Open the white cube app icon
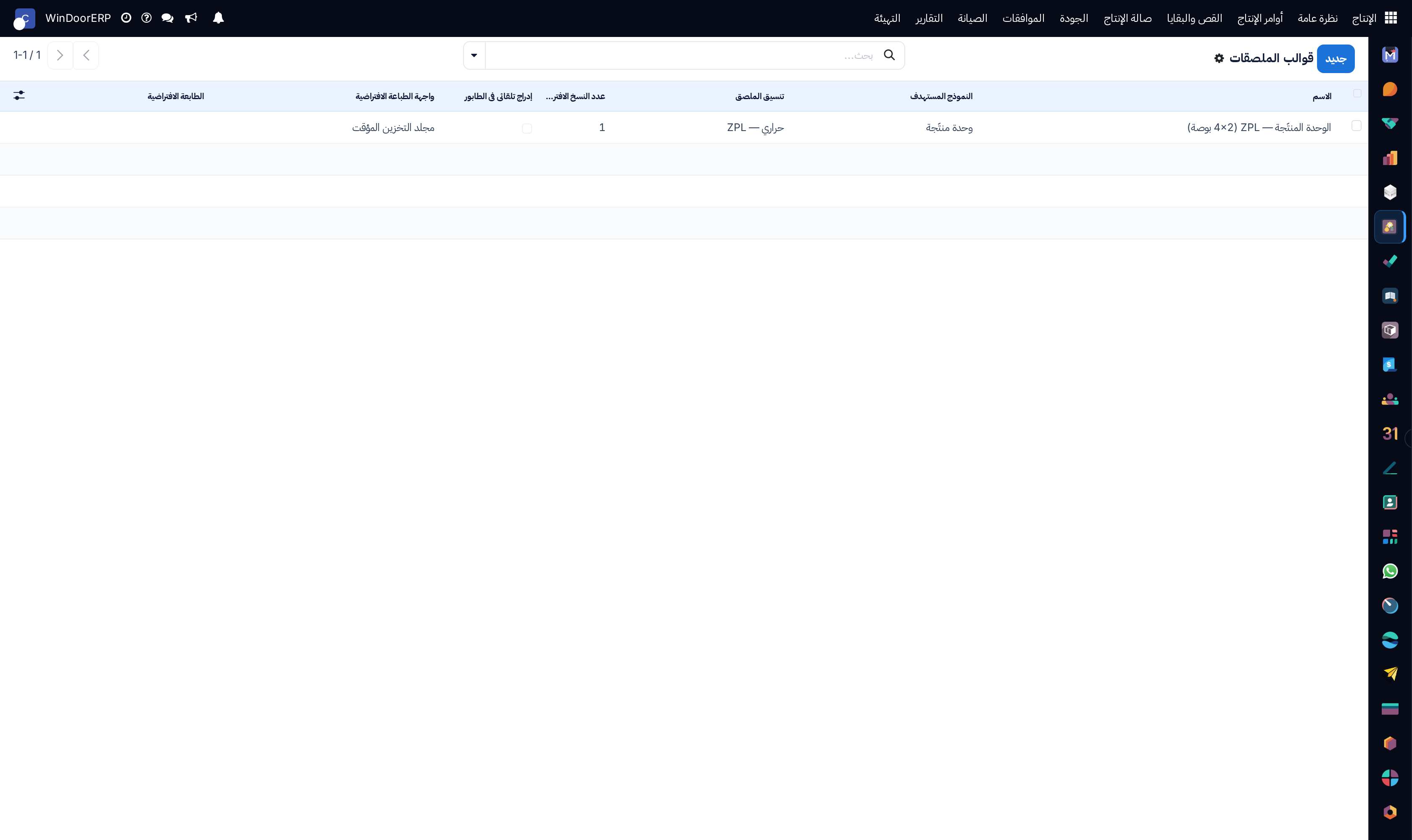Screen dimensions: 1412x840 click(x=1390, y=192)
